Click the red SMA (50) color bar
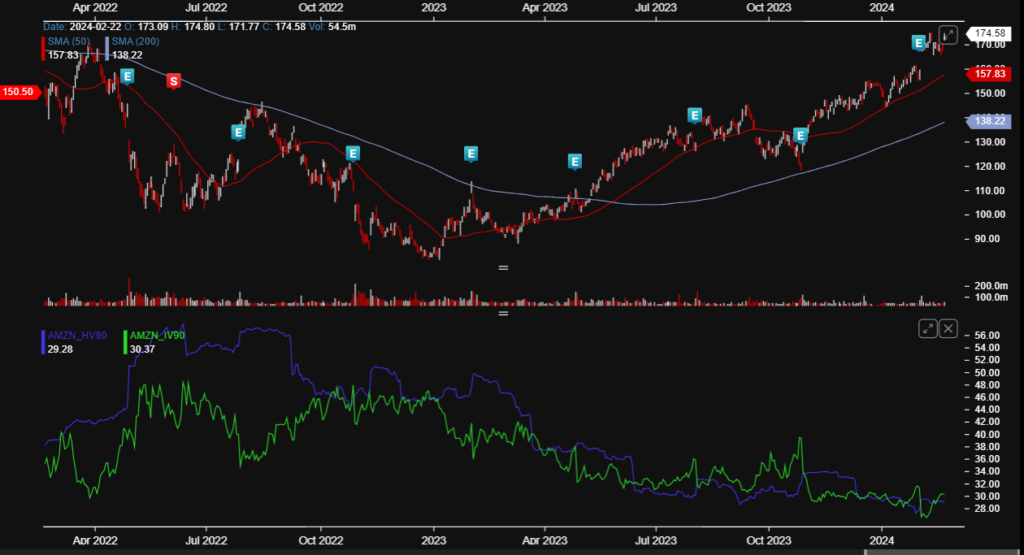 coord(43,48)
